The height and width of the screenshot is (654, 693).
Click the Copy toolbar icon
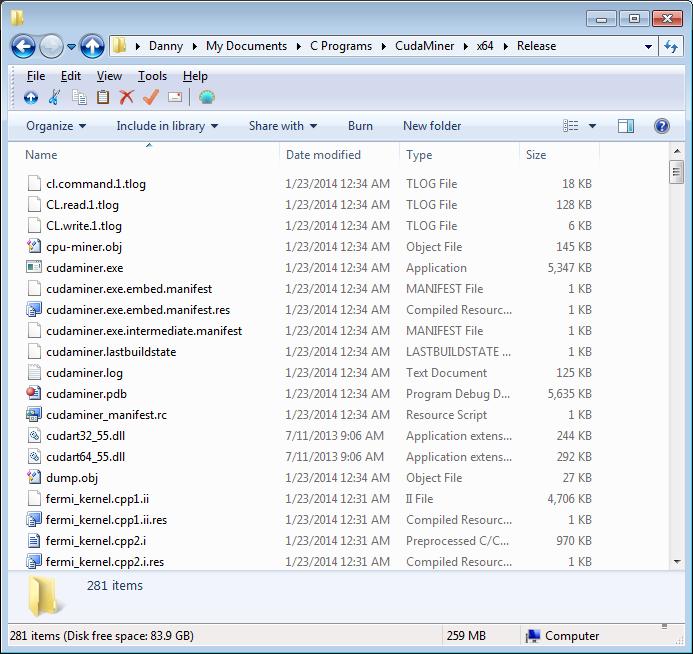point(79,97)
